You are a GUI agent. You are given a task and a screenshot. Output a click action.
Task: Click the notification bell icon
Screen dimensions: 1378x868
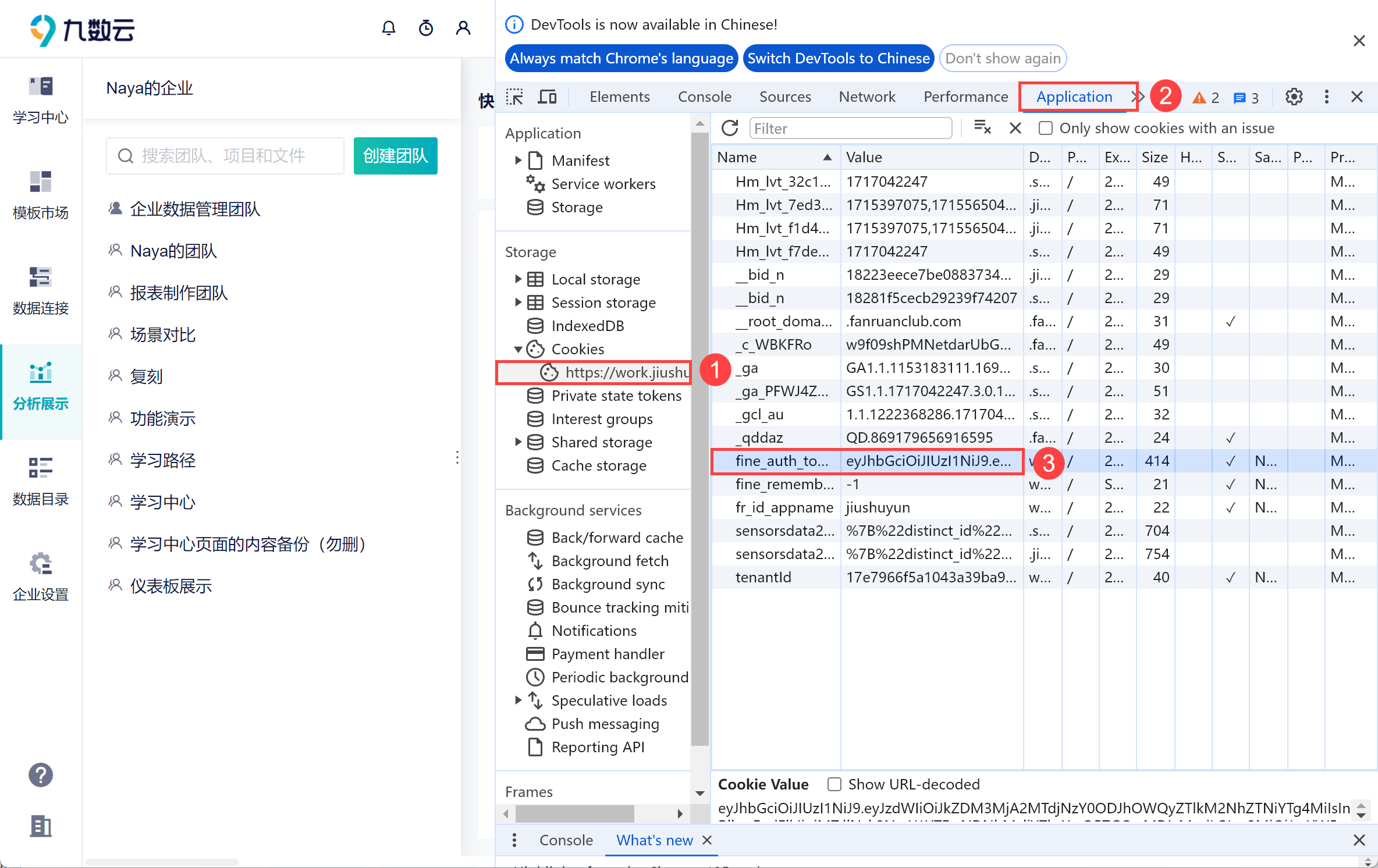pos(389,28)
